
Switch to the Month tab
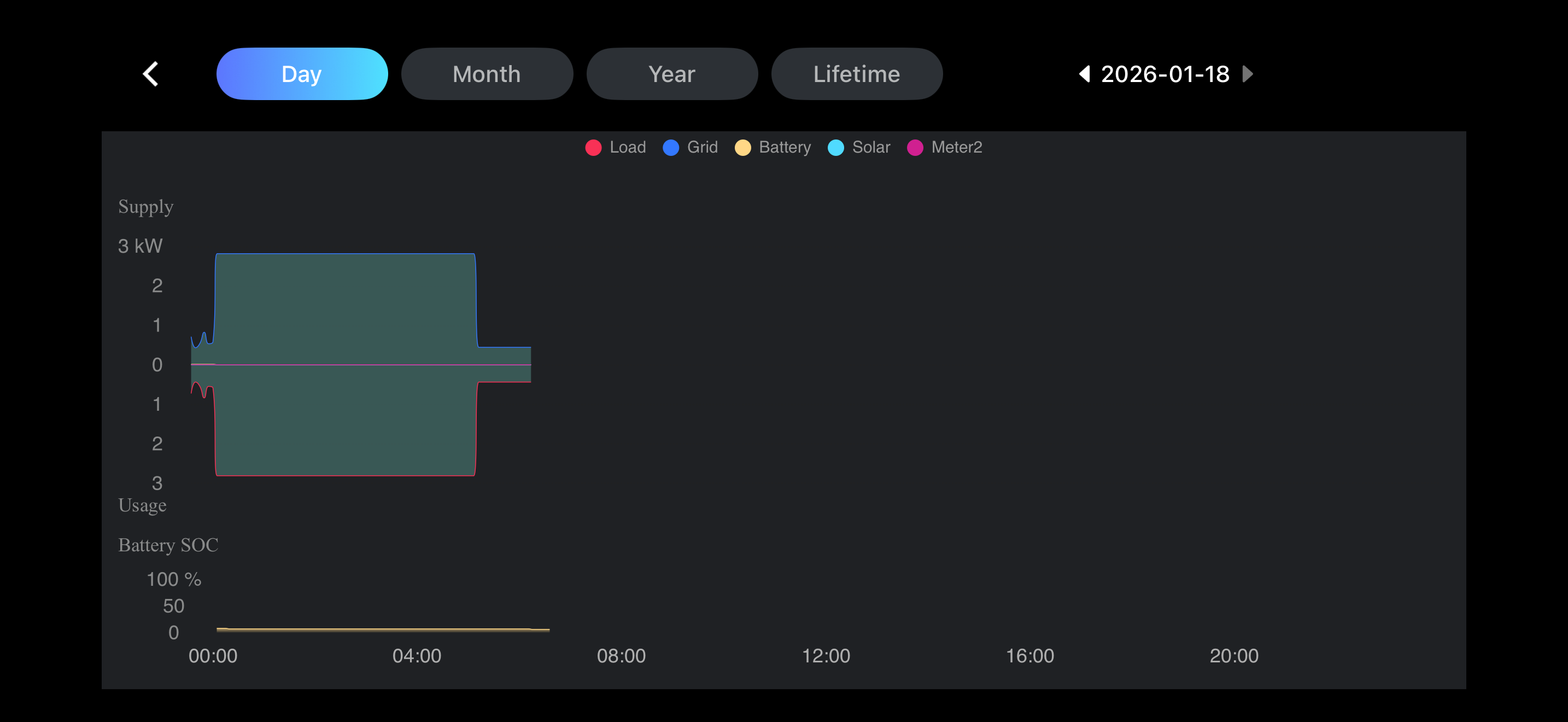(x=487, y=74)
